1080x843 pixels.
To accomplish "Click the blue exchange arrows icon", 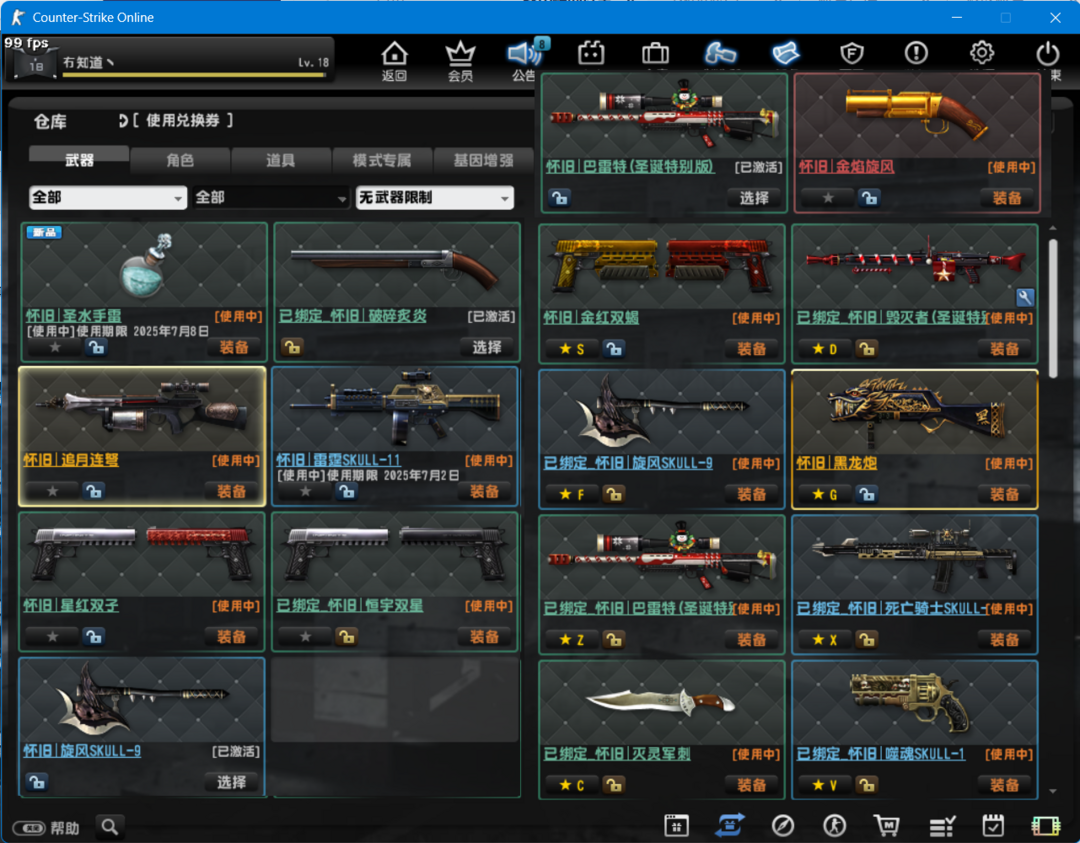I will (x=730, y=825).
